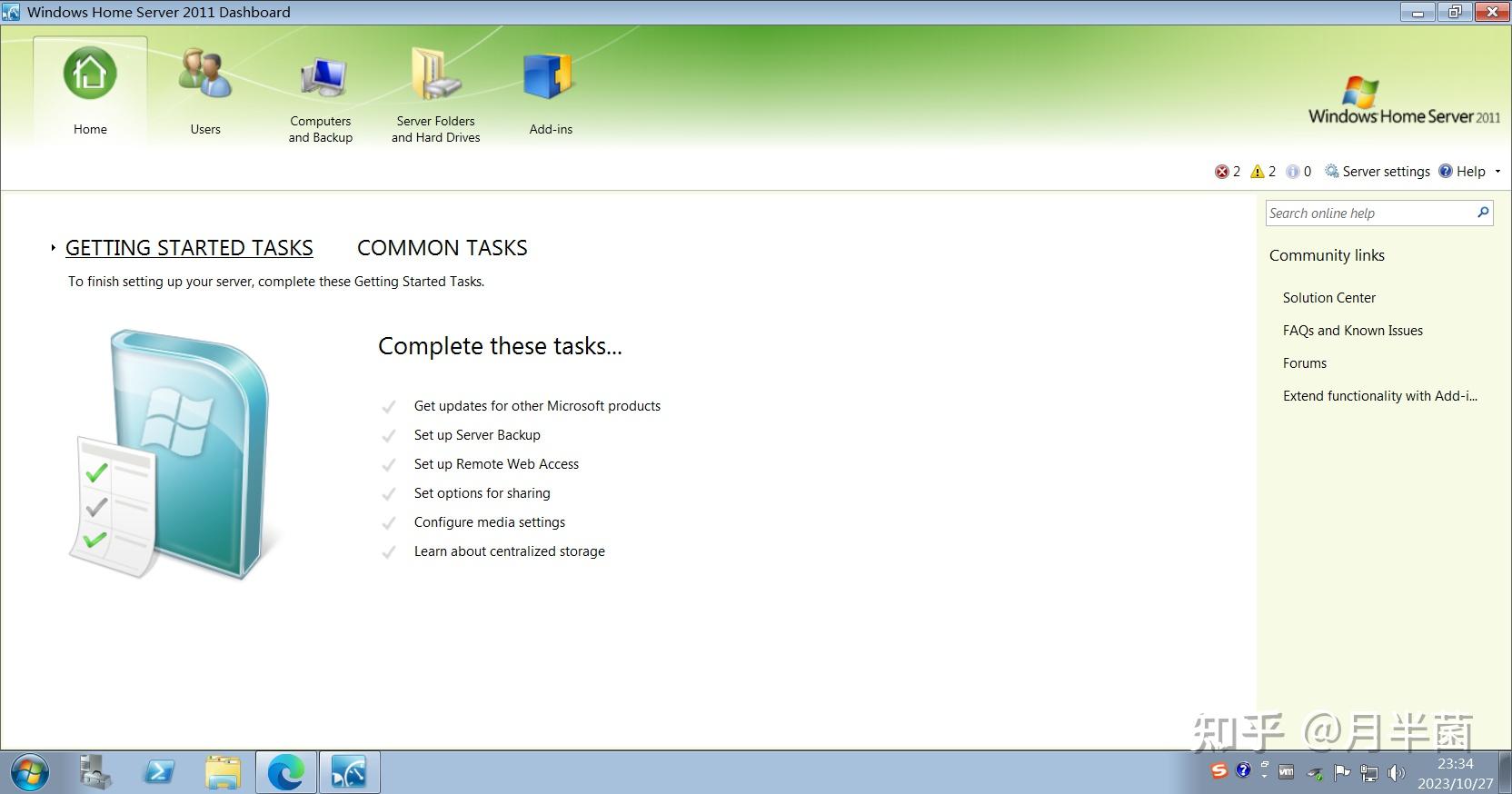Click the Dashboard title bar icon
1512x794 pixels.
click(x=11, y=12)
